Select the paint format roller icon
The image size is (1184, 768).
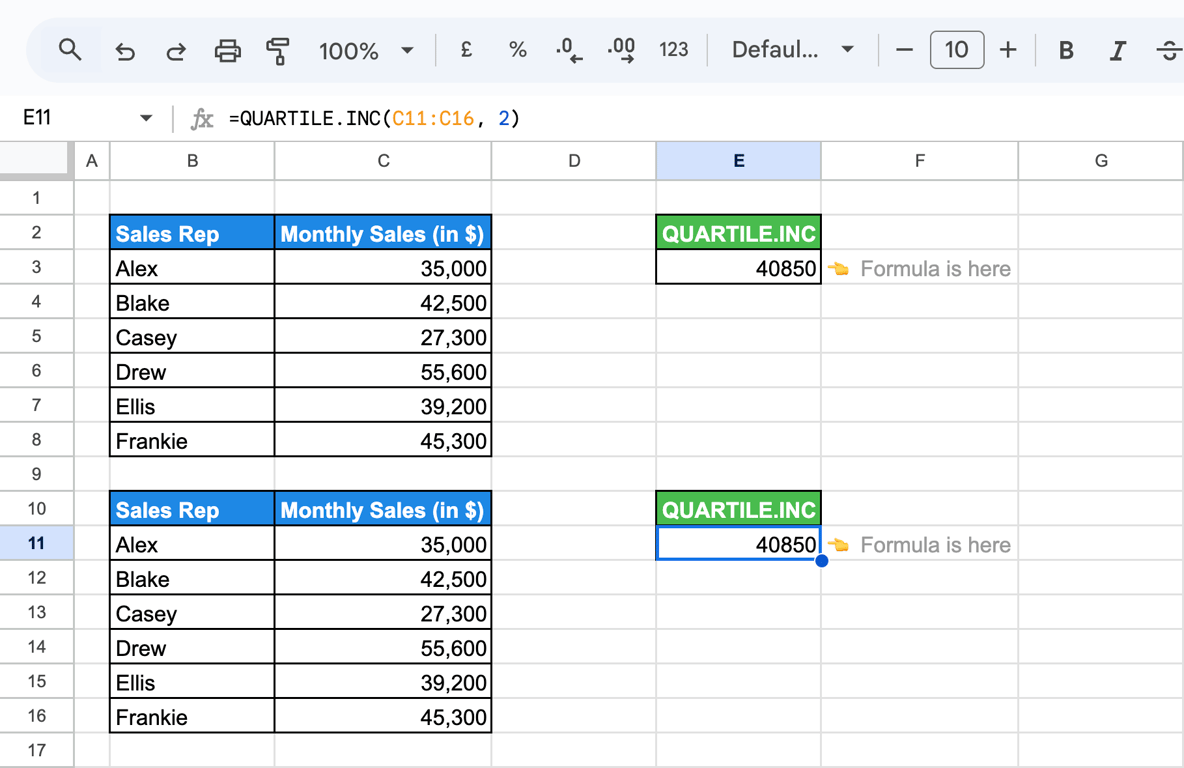click(278, 51)
